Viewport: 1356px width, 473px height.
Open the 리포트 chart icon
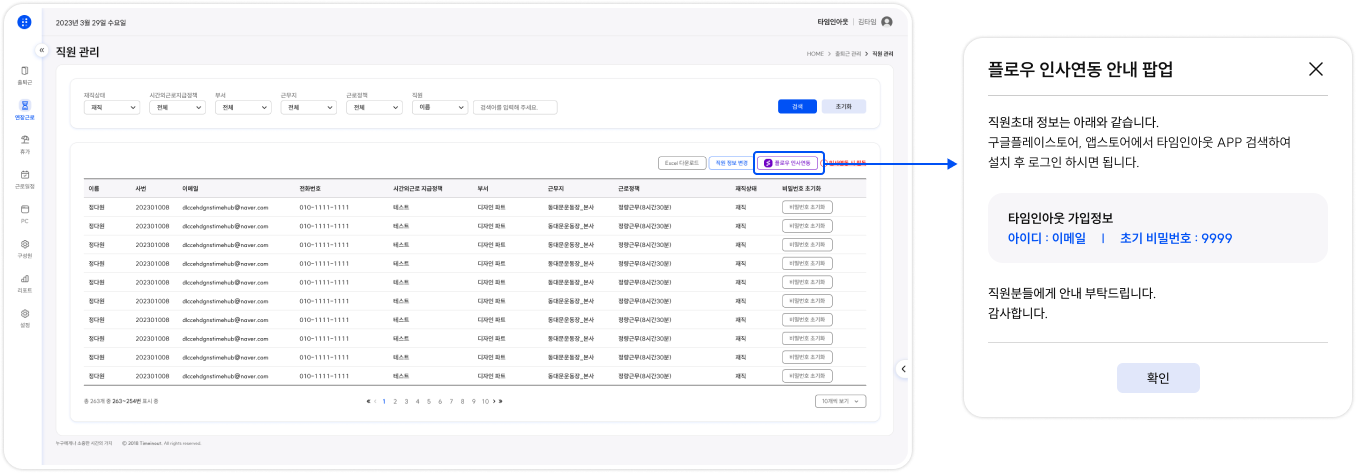point(24,282)
